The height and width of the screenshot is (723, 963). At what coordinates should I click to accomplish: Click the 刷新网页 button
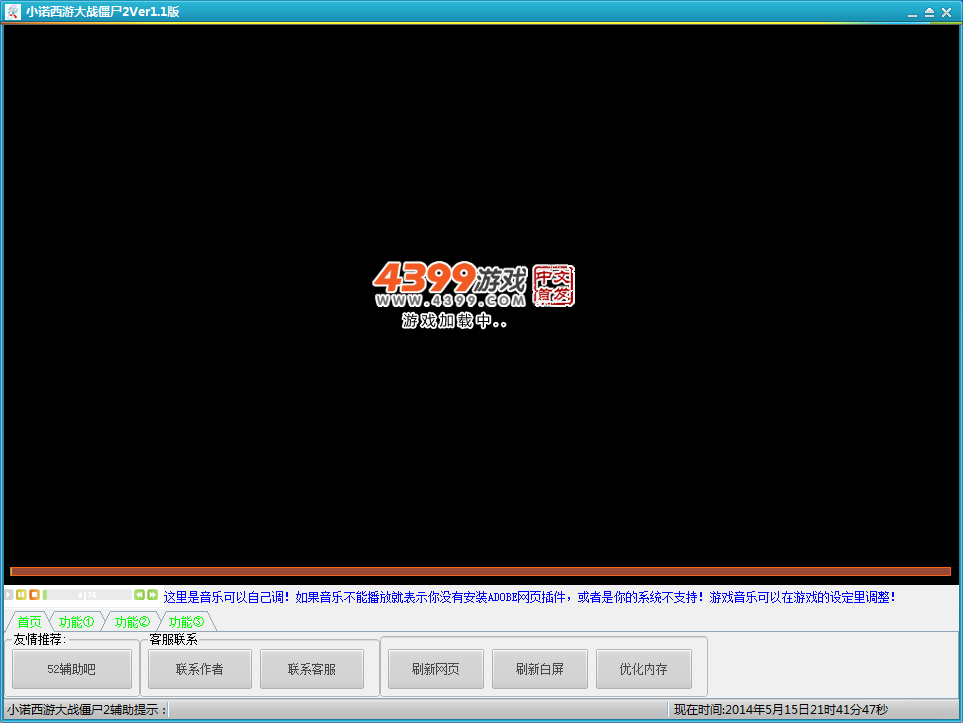point(435,669)
